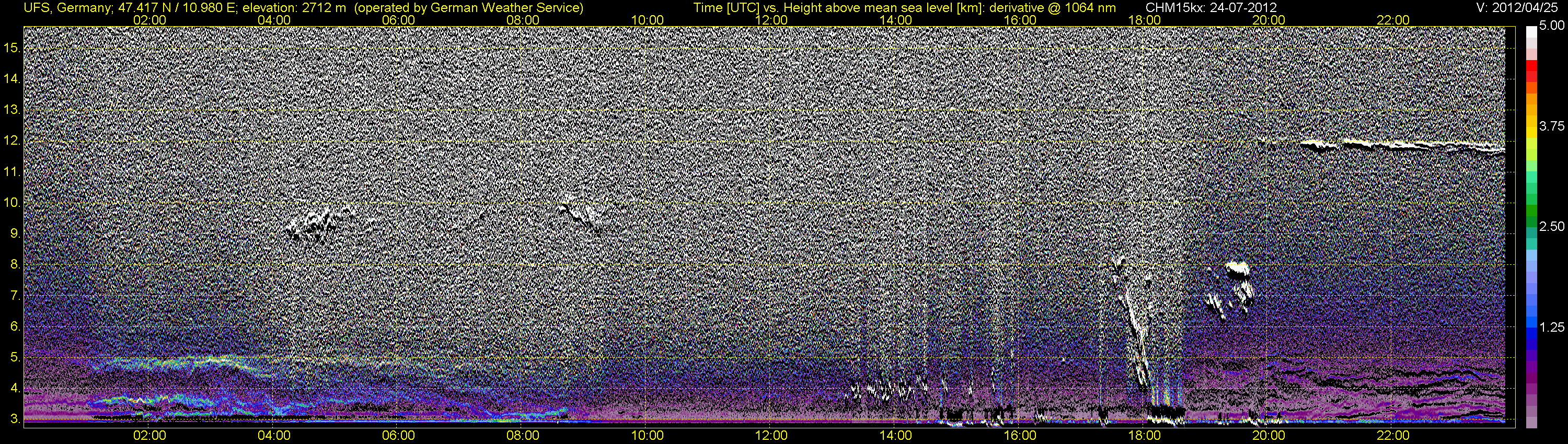
Task: Click the '11.' height axis label
Action: pyautogui.click(x=12, y=171)
